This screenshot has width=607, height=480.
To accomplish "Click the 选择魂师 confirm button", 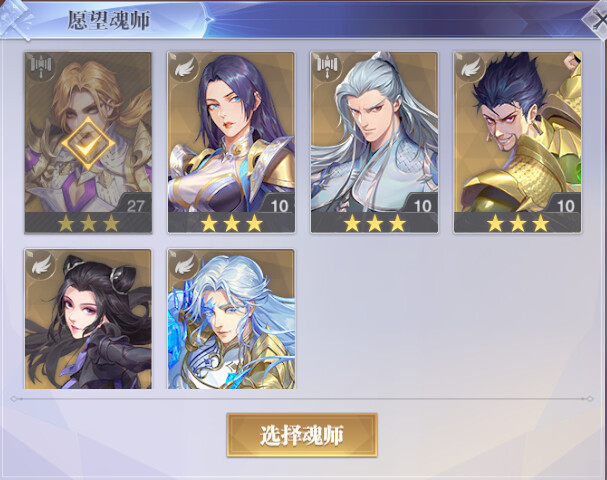I will [x=302, y=435].
